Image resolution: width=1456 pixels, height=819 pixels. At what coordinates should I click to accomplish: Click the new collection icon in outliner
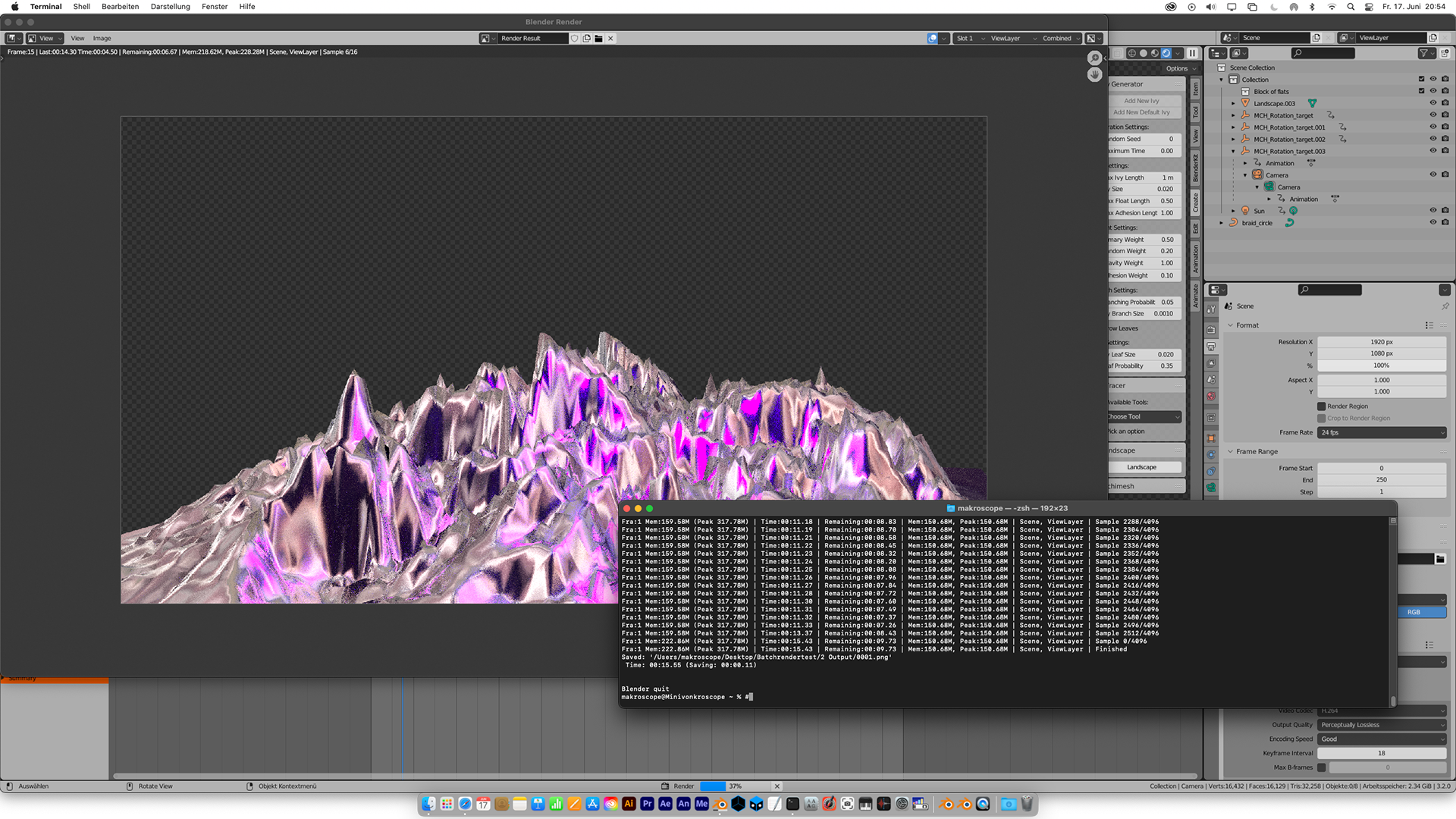(x=1445, y=53)
